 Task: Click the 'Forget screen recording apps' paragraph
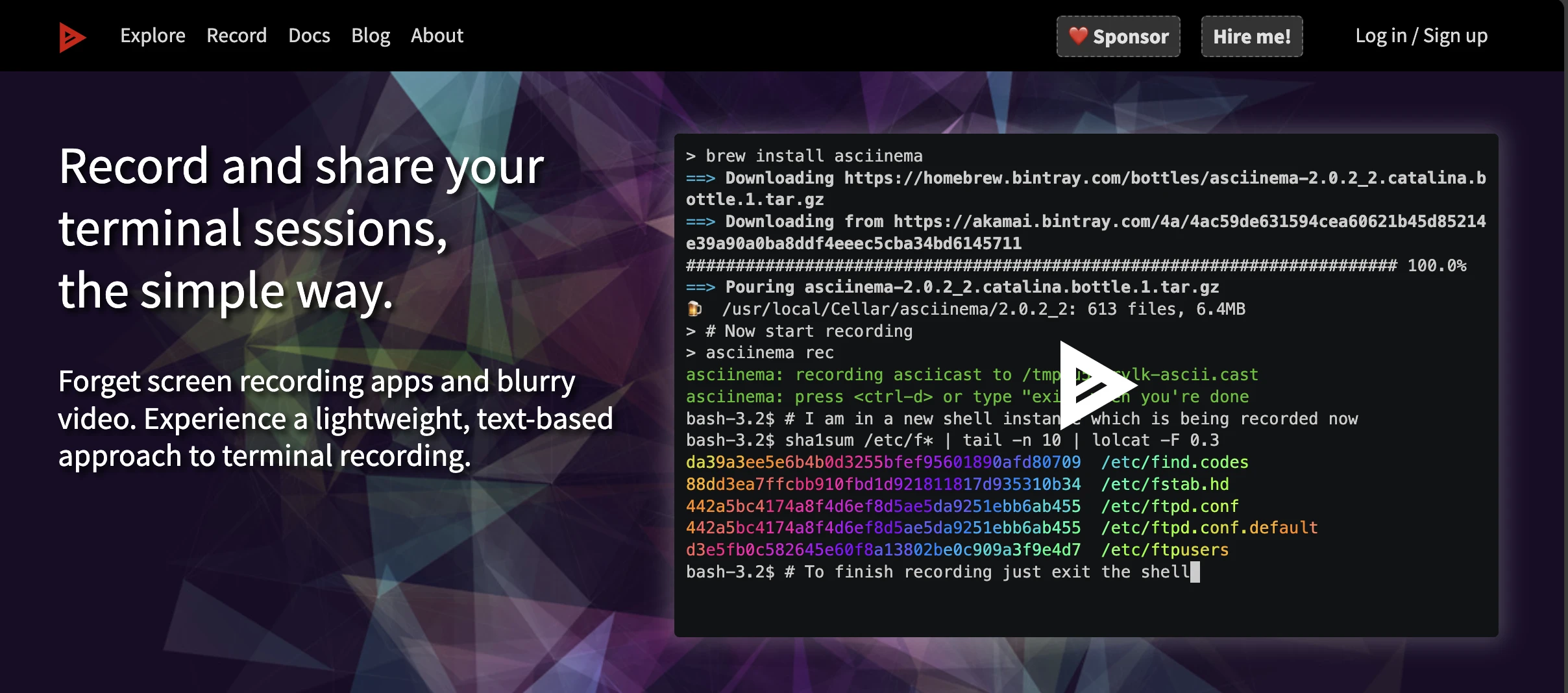[336, 419]
